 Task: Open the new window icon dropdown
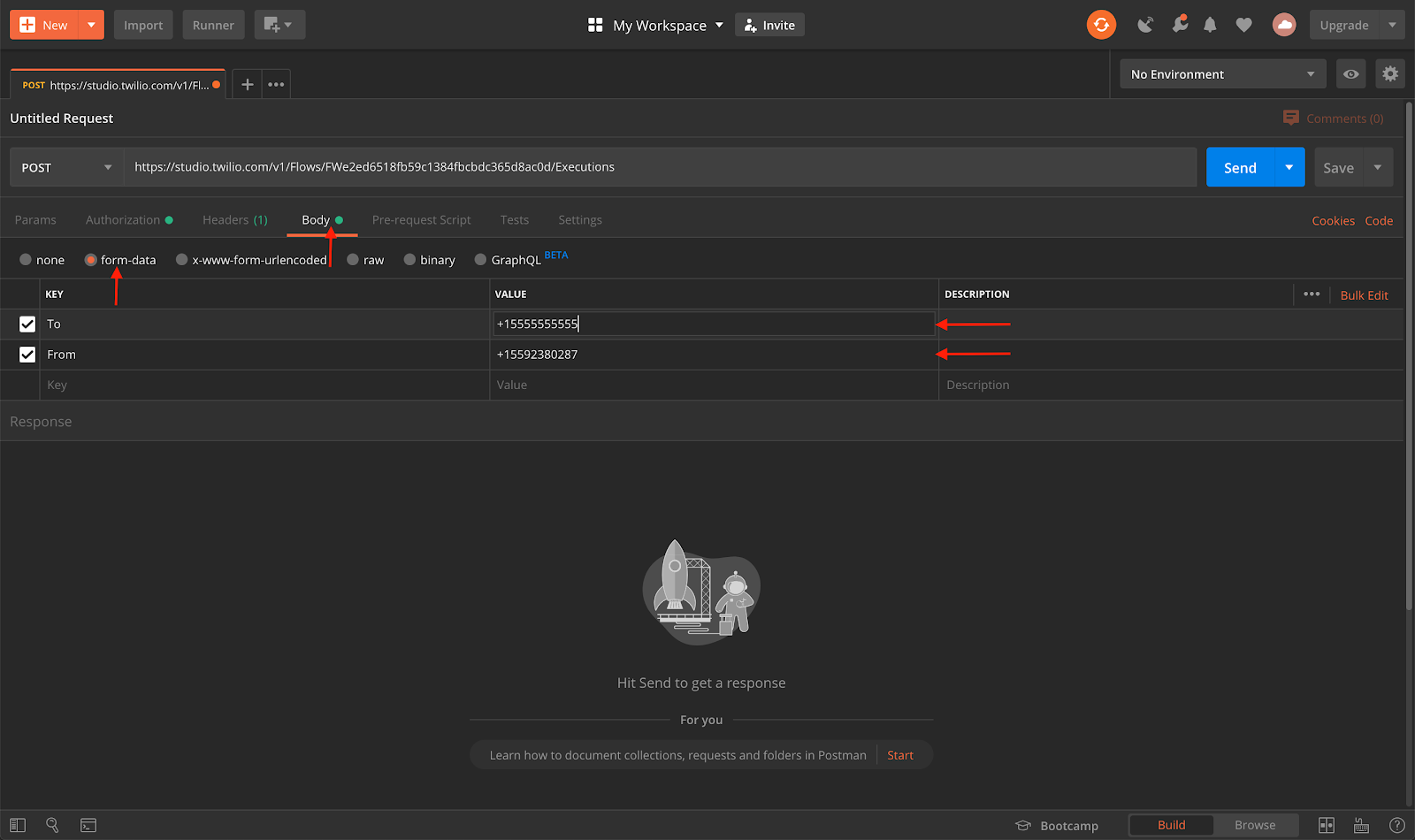[279, 25]
